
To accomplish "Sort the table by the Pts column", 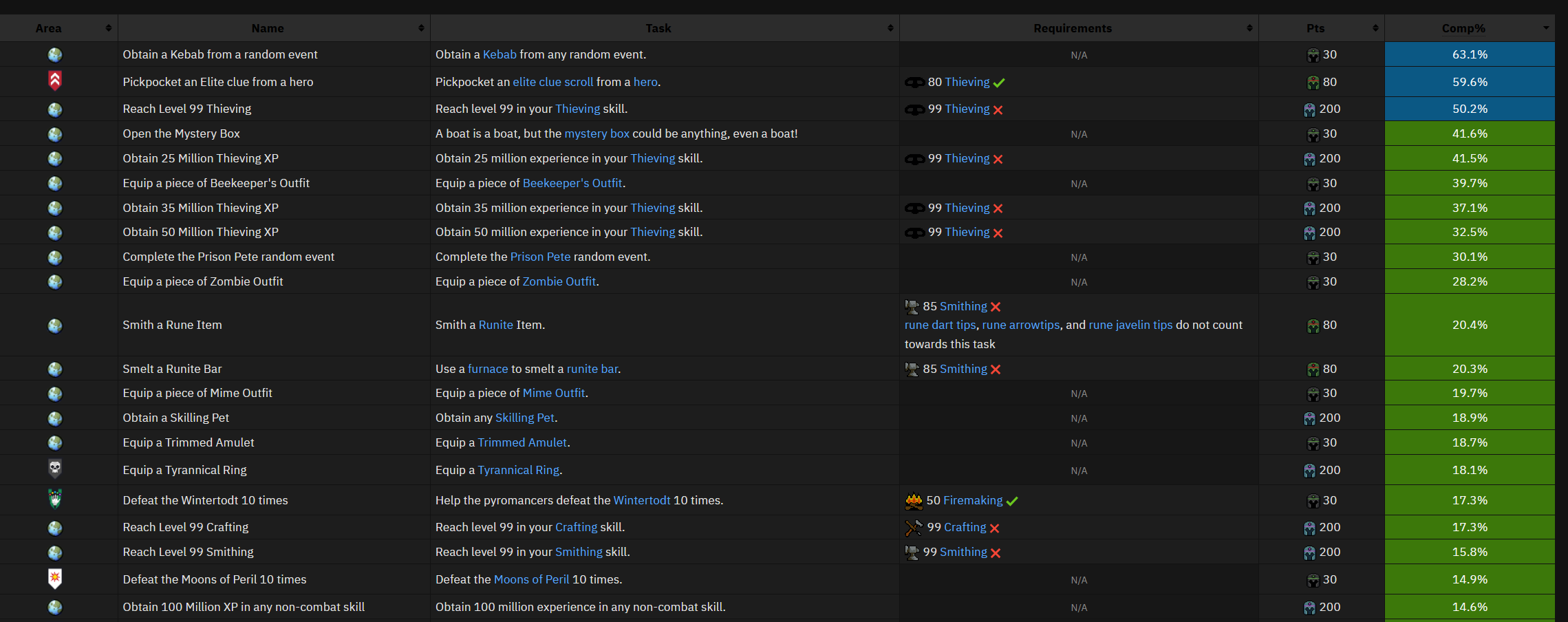I will click(1322, 28).
